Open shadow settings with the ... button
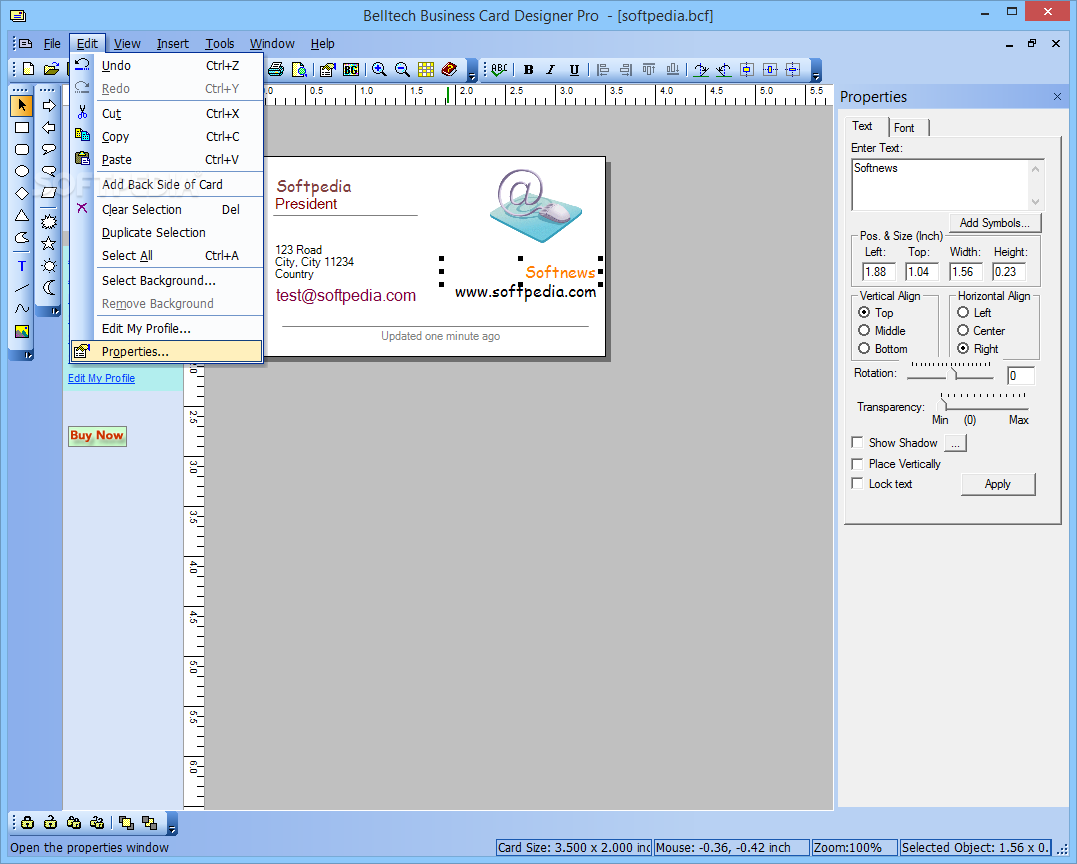 955,444
